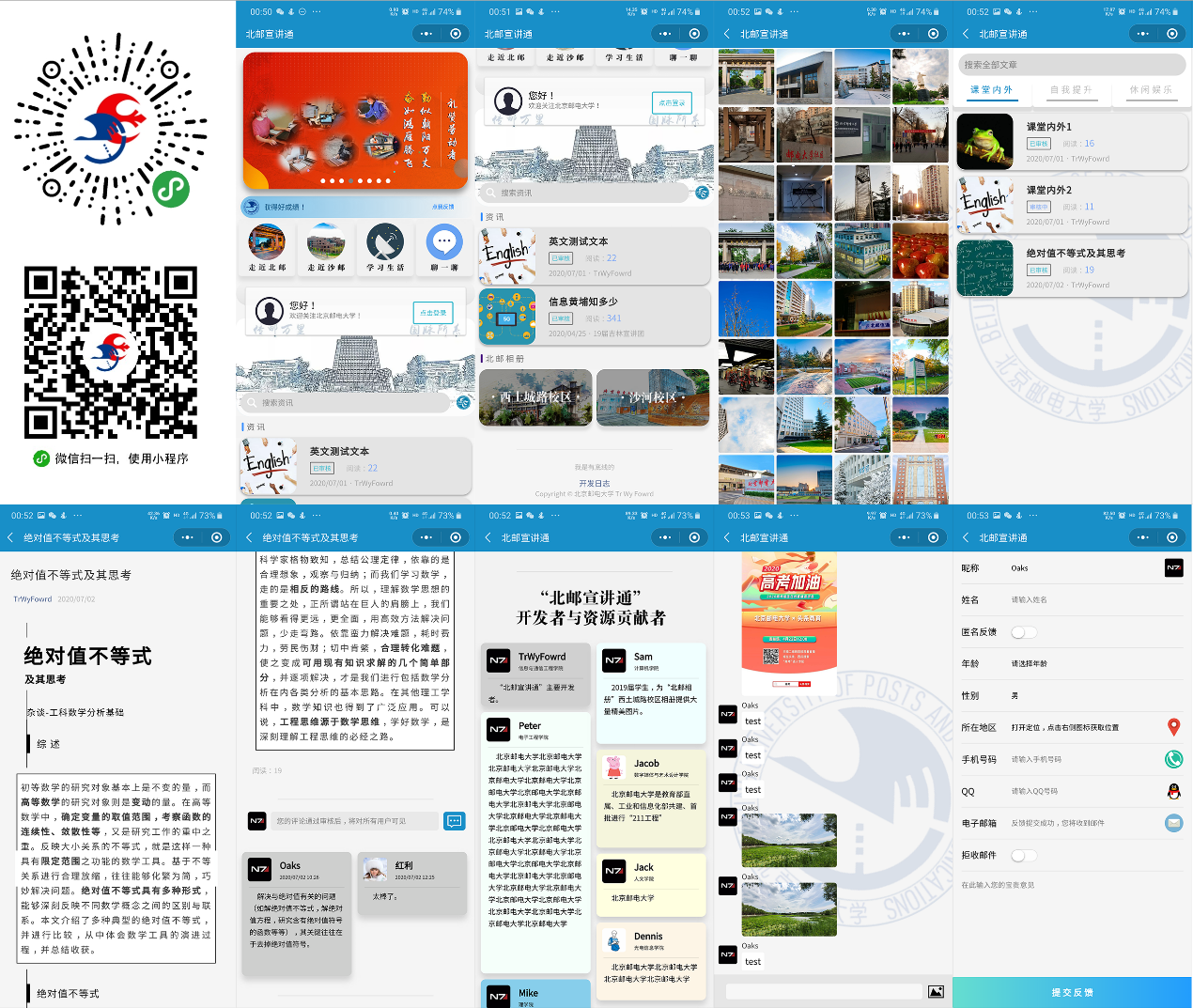This screenshot has width=1193, height=1008.
Task: Tap the green phone icon beside 手机号码
Action: [1173, 759]
